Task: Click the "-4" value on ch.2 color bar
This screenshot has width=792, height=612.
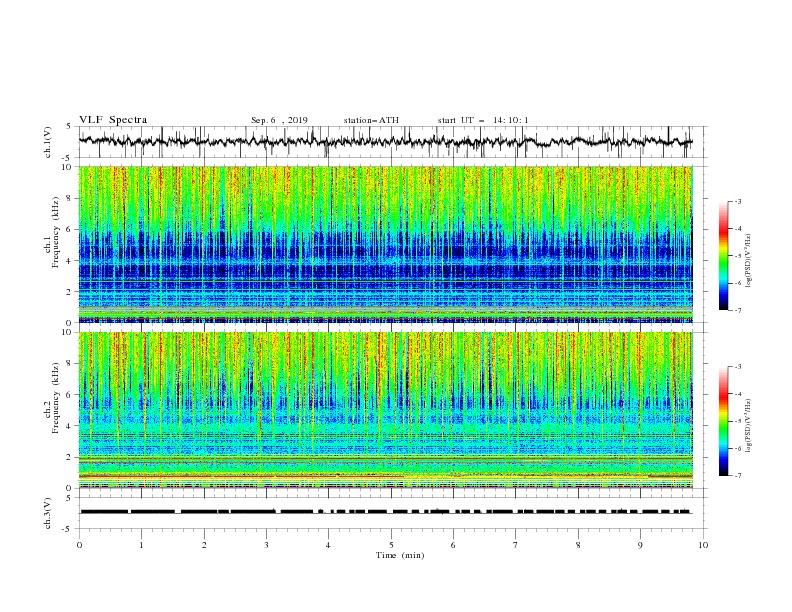Action: click(738, 394)
